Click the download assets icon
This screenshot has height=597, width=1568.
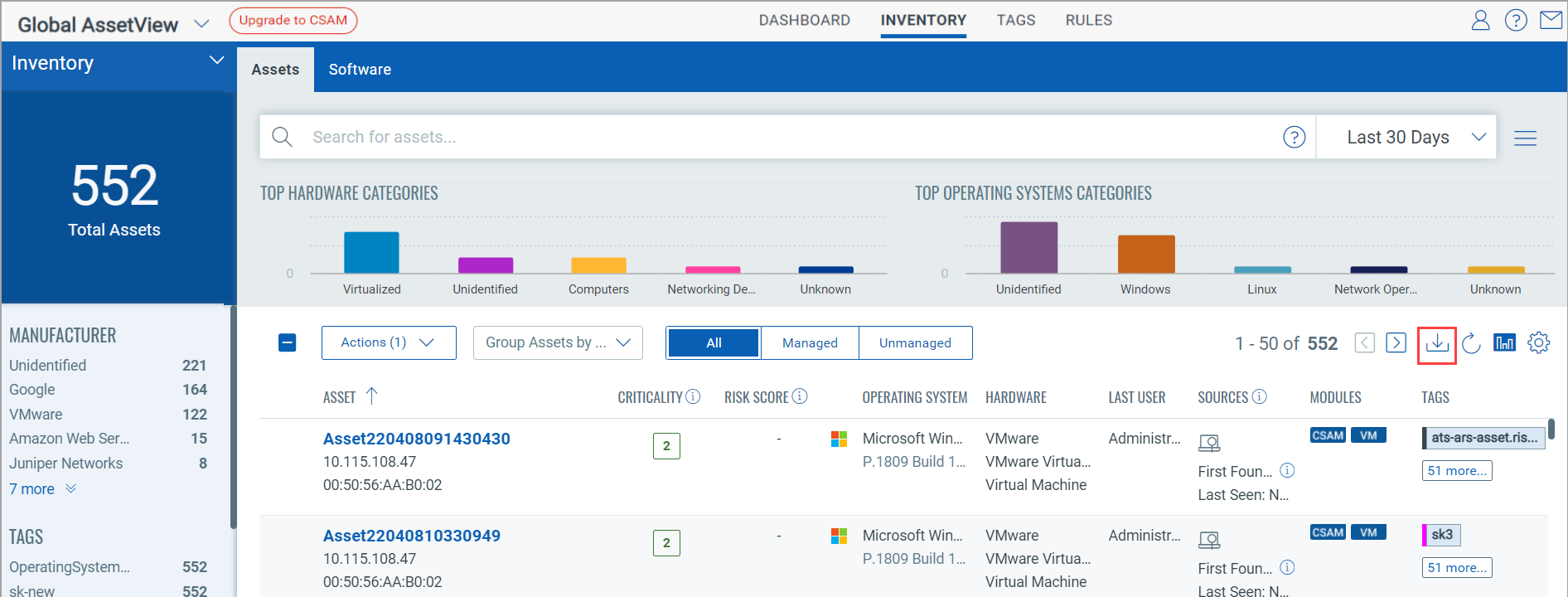1436,343
